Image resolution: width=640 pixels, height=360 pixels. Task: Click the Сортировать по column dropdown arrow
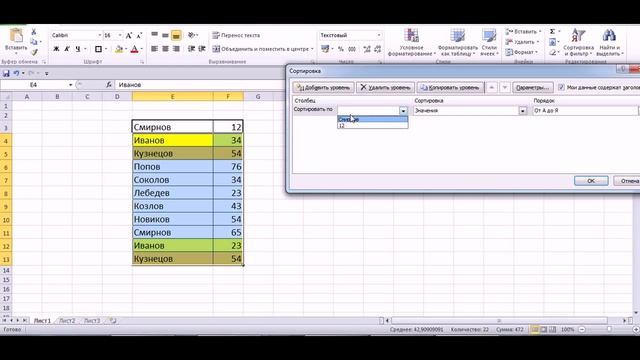pos(403,111)
